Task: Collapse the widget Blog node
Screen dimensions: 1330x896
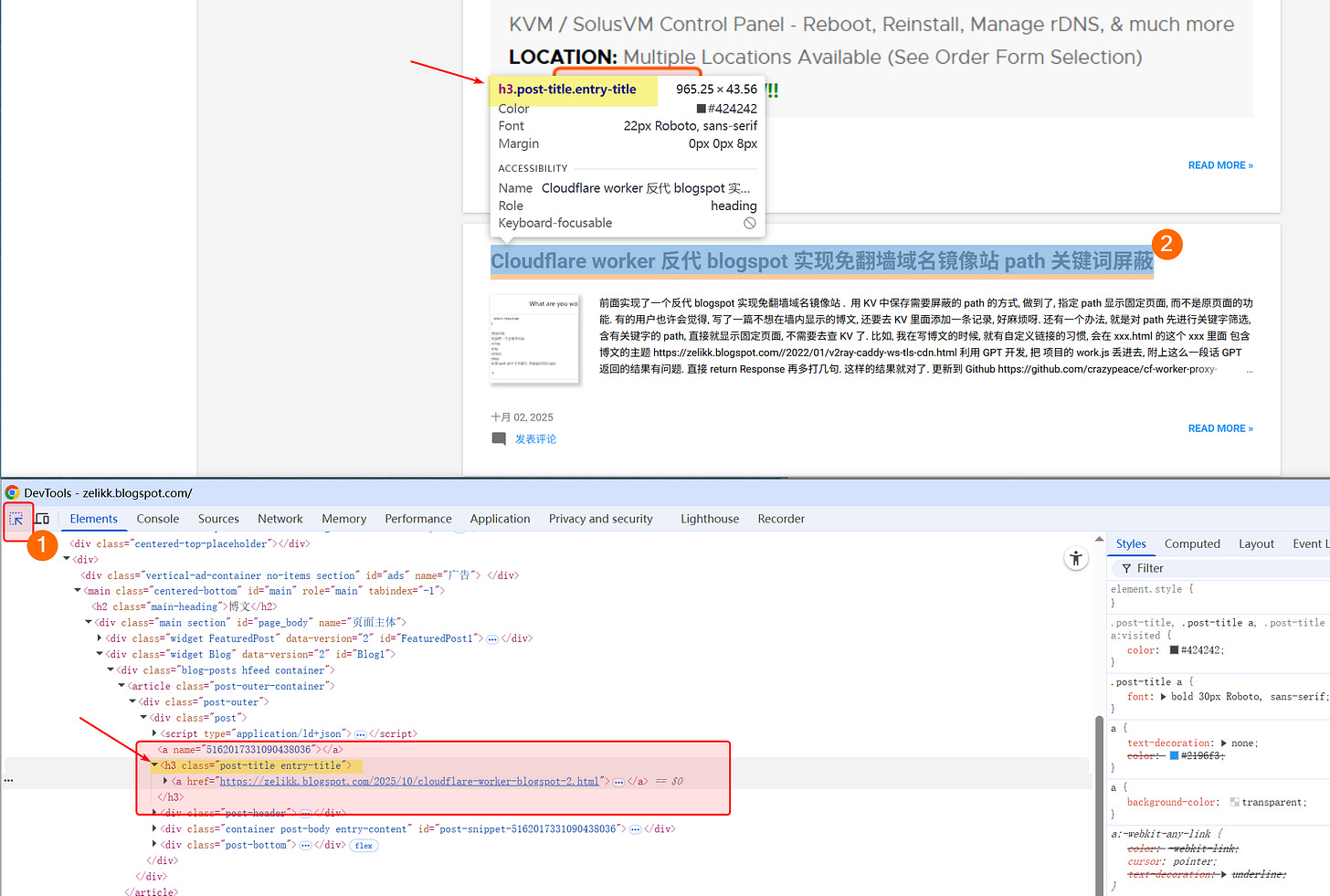Action: click(100, 654)
